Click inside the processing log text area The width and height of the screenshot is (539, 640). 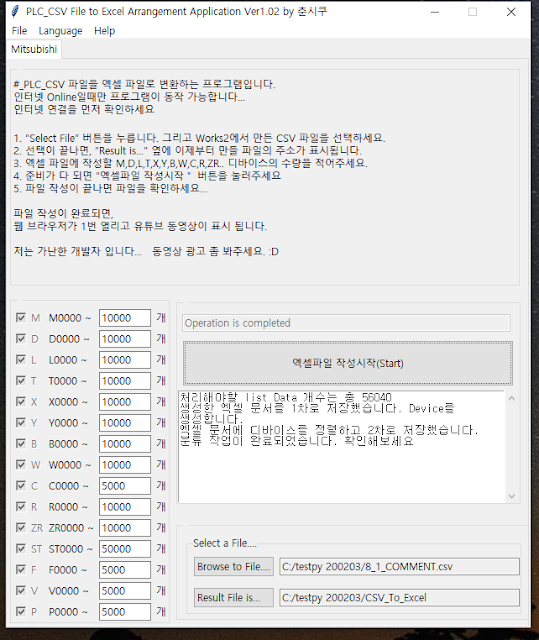pos(342,447)
